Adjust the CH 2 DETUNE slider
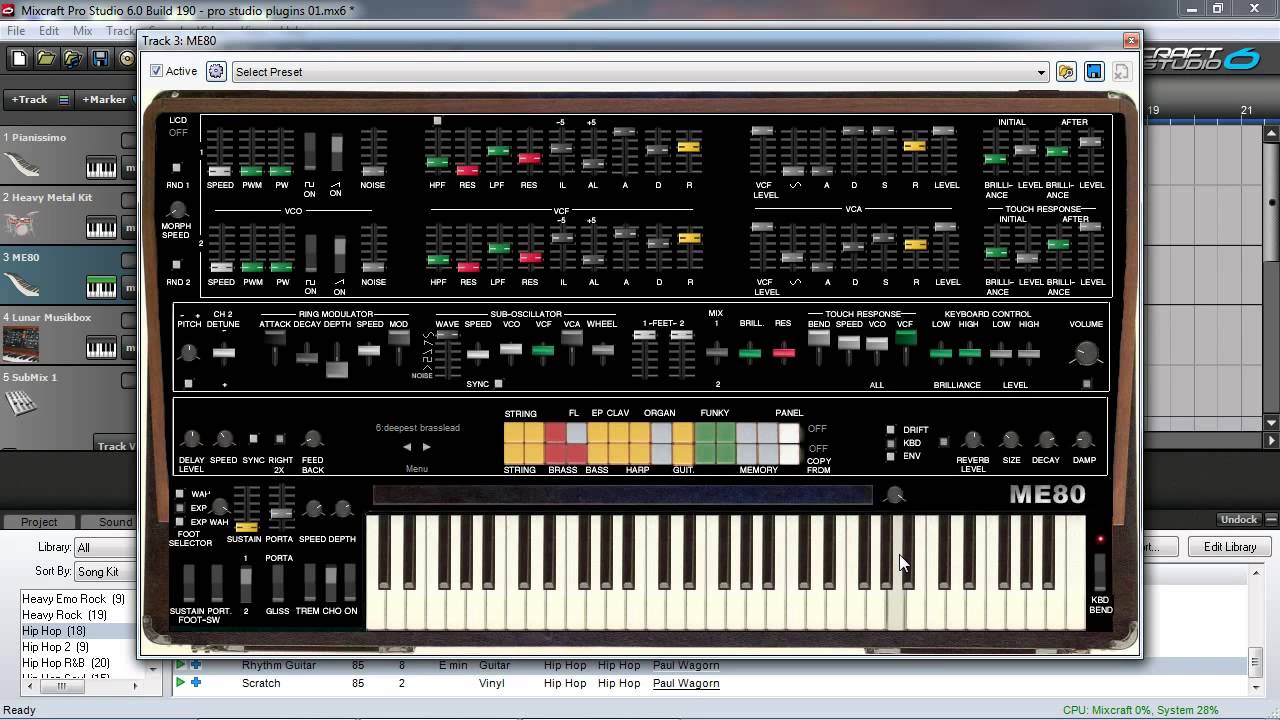 pos(225,353)
